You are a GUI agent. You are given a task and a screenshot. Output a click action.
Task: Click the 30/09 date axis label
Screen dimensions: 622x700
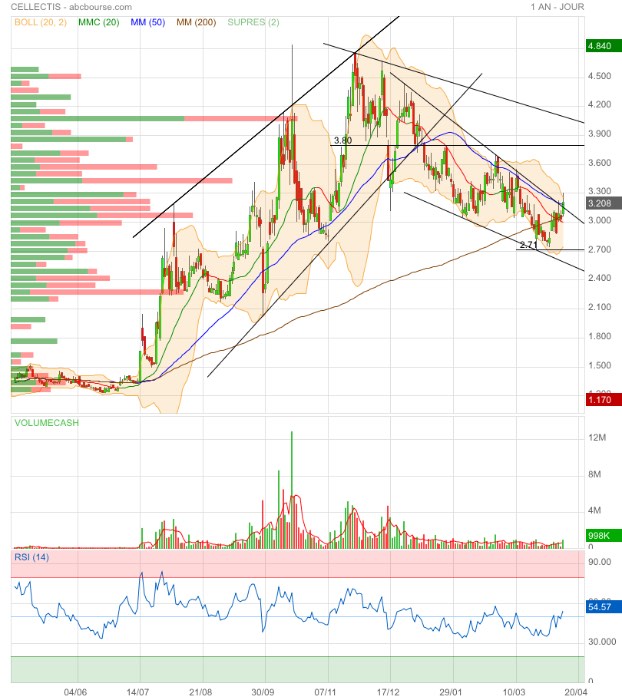point(263,692)
